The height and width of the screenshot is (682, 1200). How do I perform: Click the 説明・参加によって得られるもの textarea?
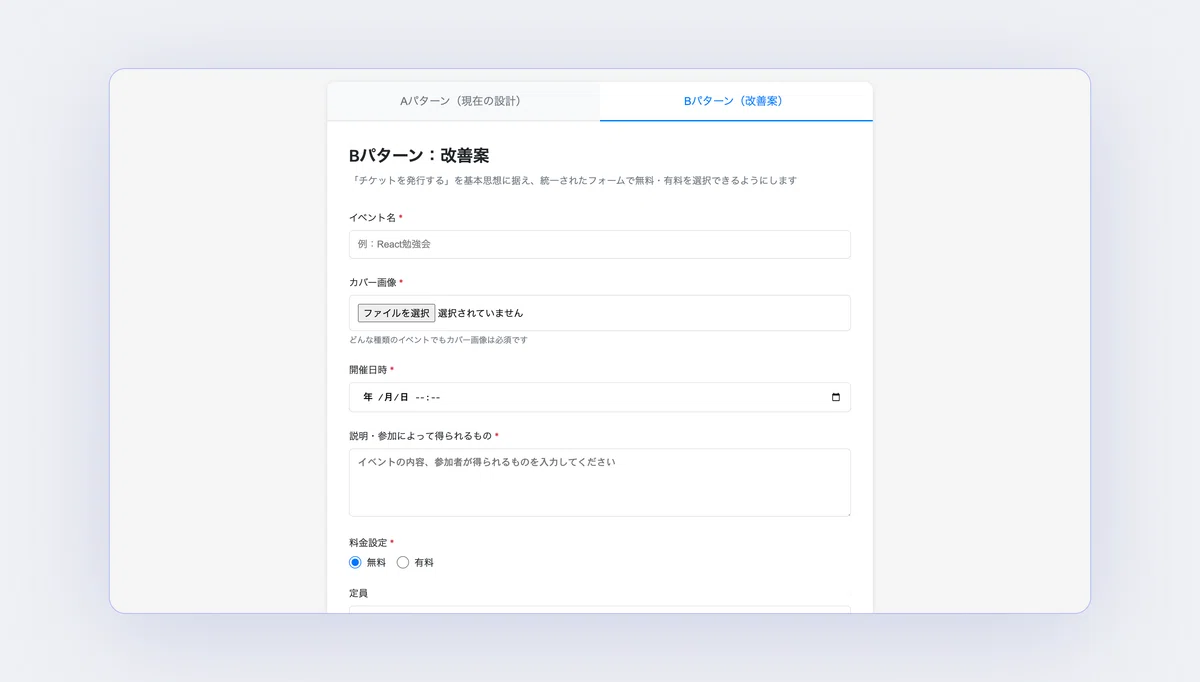click(x=600, y=482)
